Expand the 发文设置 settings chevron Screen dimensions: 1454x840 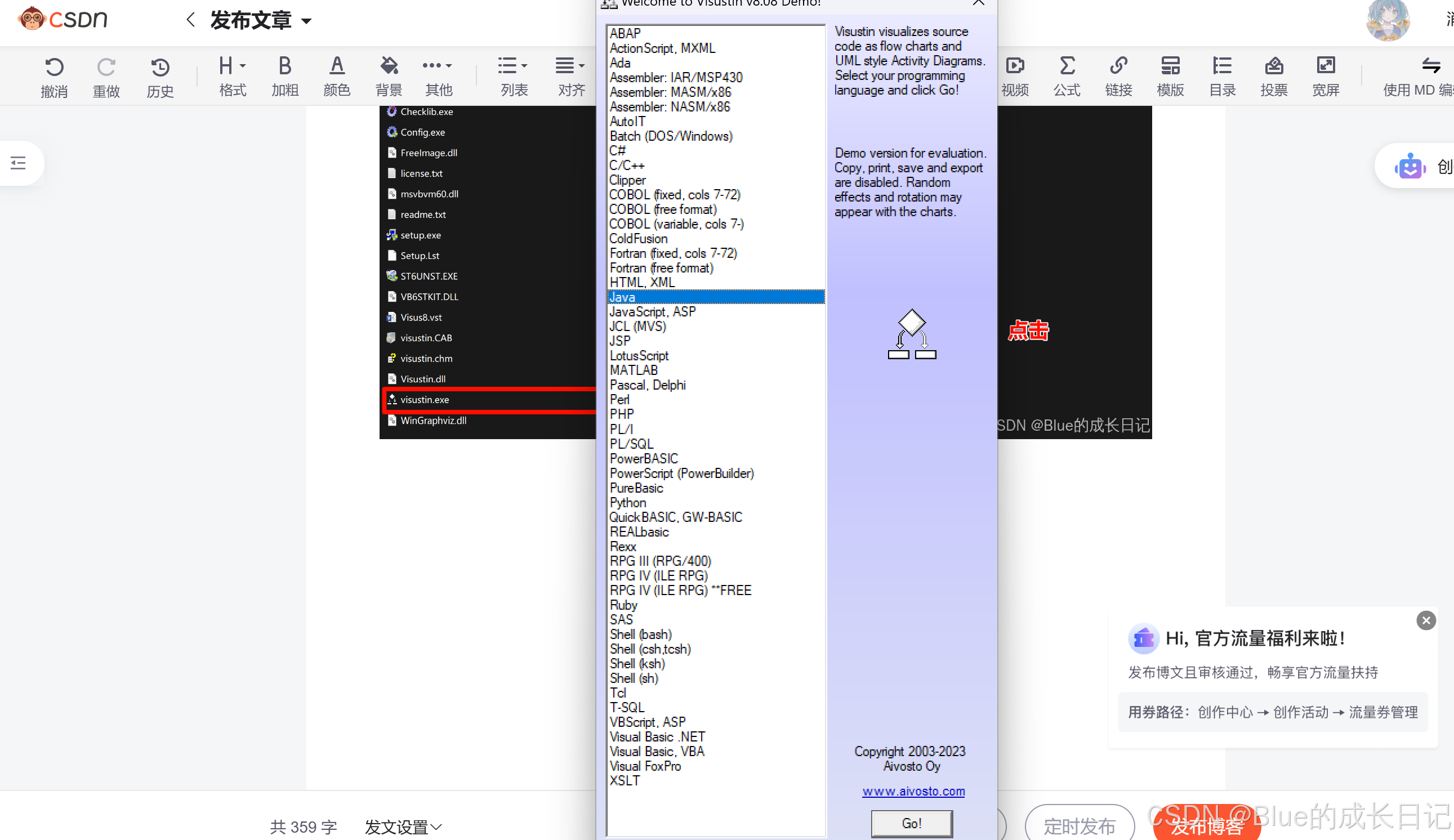tap(437, 826)
